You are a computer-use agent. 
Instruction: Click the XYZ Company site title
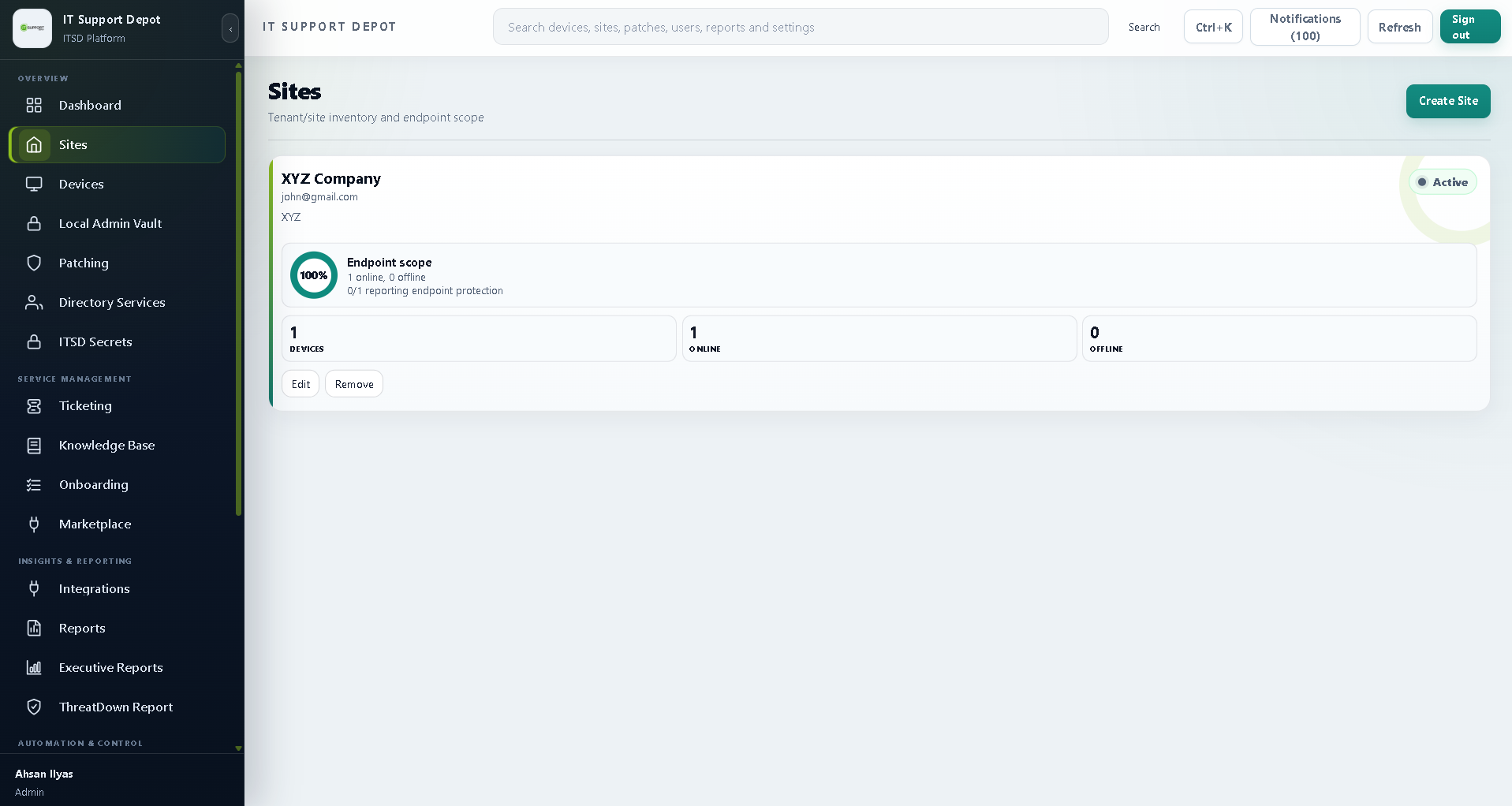[x=331, y=179]
